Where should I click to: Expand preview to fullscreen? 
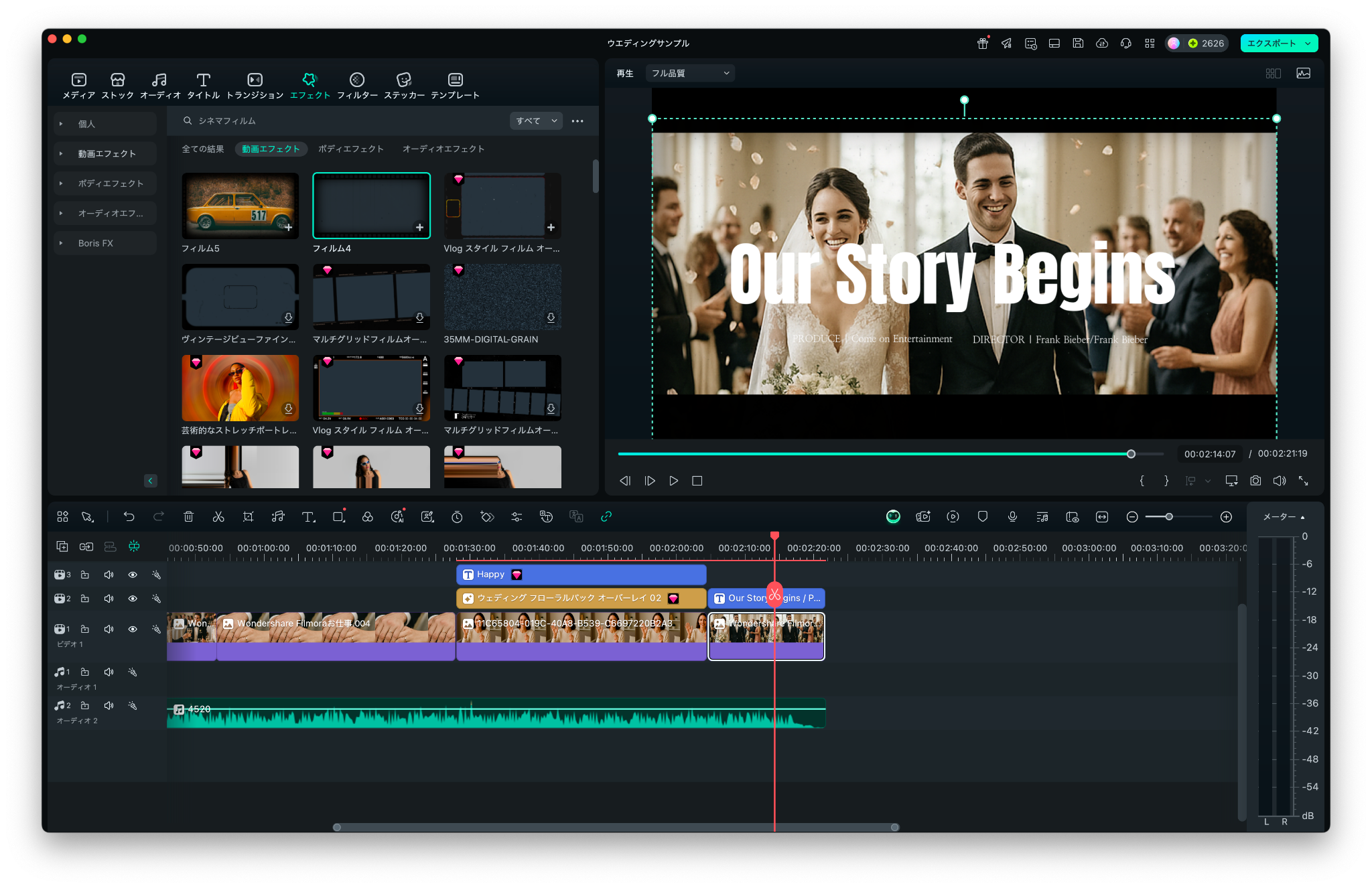[1304, 481]
